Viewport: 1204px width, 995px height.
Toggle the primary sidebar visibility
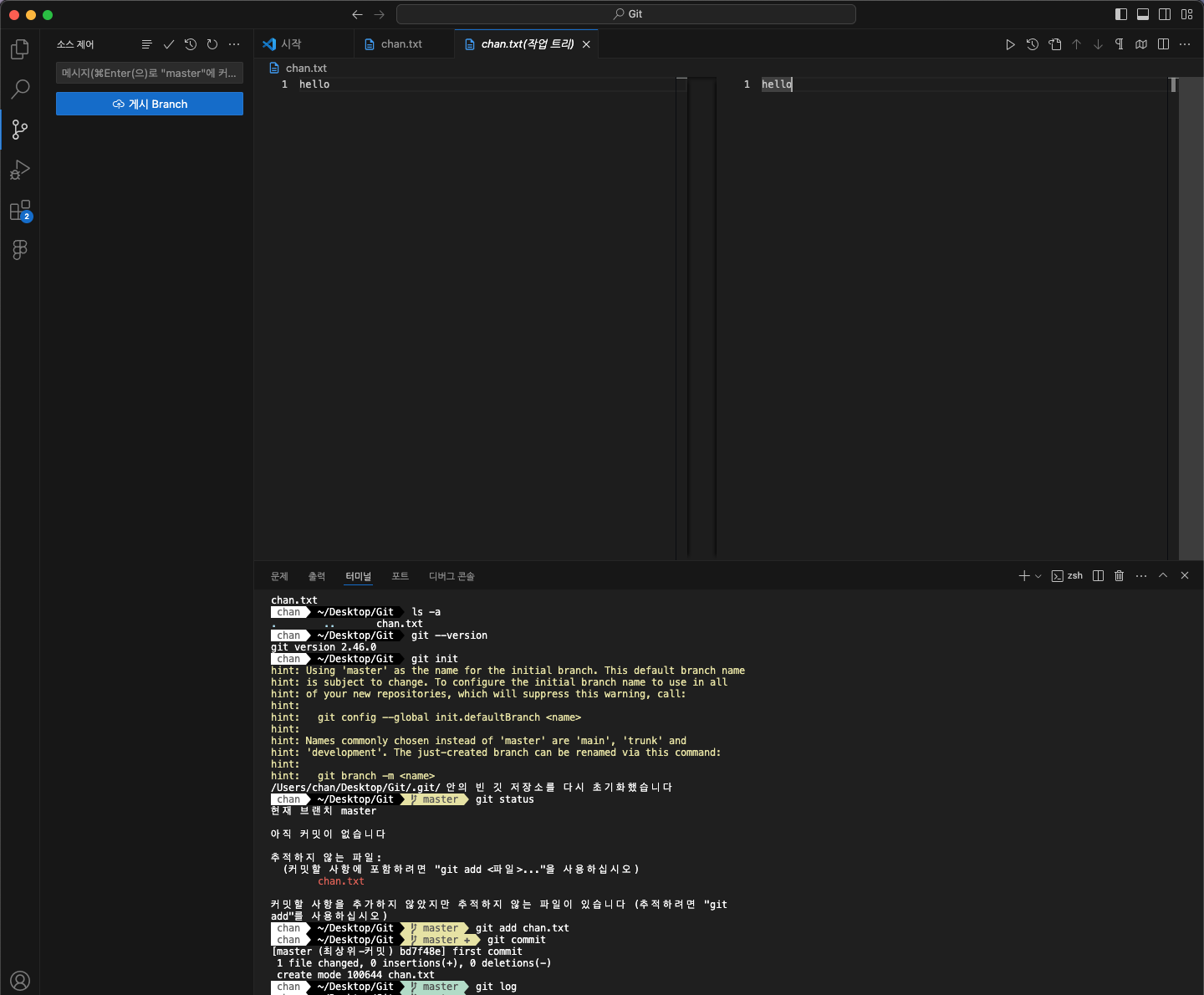1121,14
